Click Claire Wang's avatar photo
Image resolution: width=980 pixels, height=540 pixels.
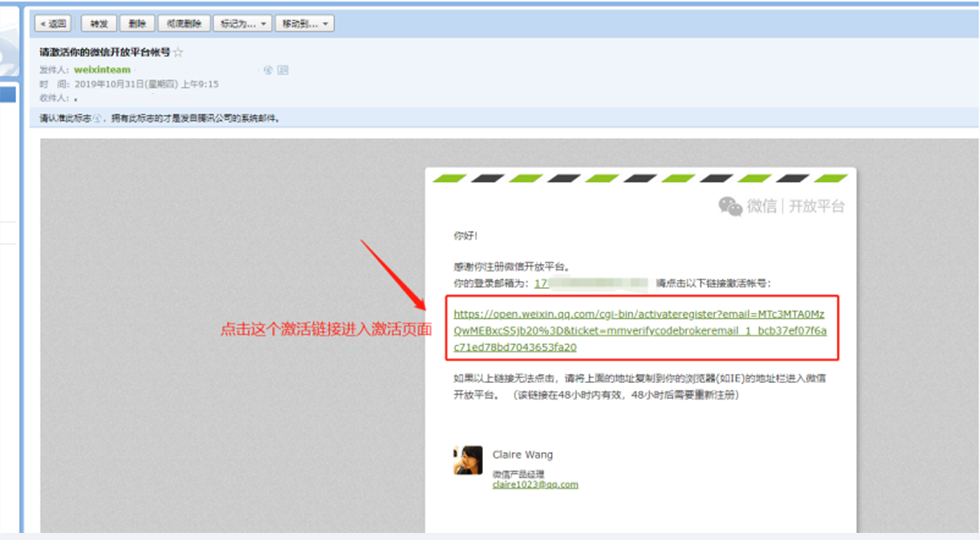tap(468, 460)
